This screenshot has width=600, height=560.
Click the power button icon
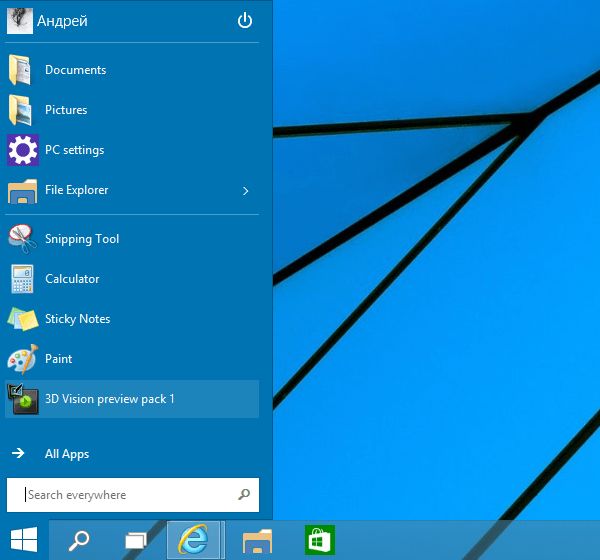tap(245, 21)
